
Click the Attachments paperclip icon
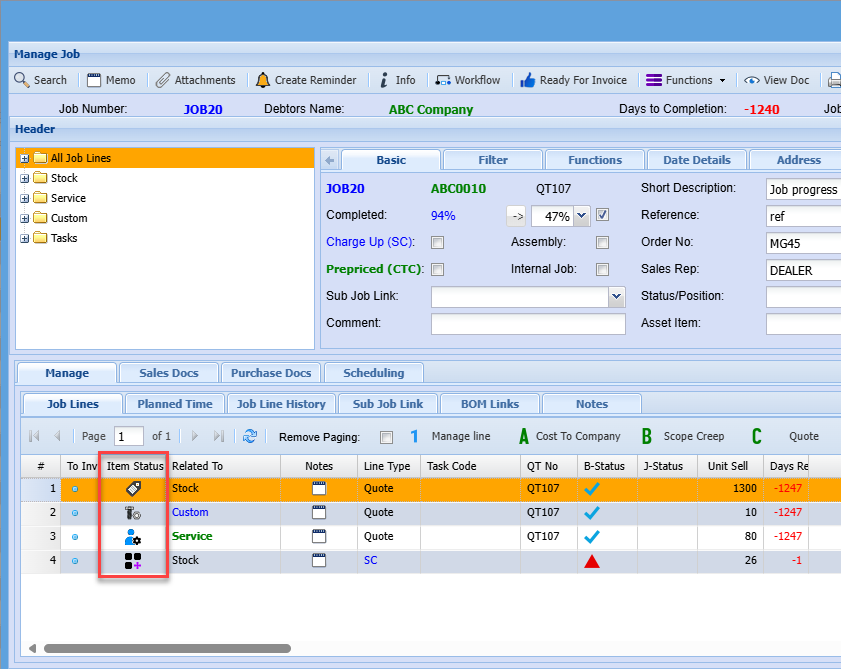162,80
